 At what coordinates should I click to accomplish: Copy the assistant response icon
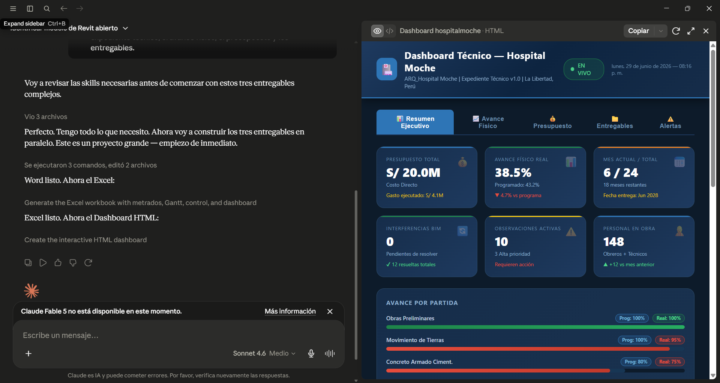pos(28,263)
